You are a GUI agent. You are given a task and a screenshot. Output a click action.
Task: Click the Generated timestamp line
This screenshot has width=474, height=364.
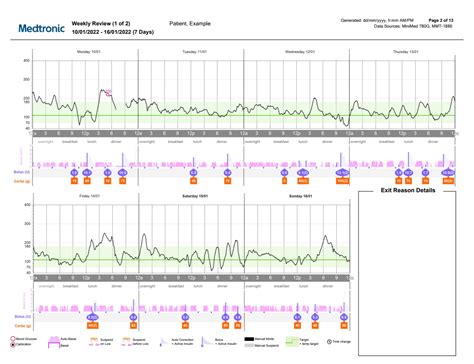[x=377, y=20]
